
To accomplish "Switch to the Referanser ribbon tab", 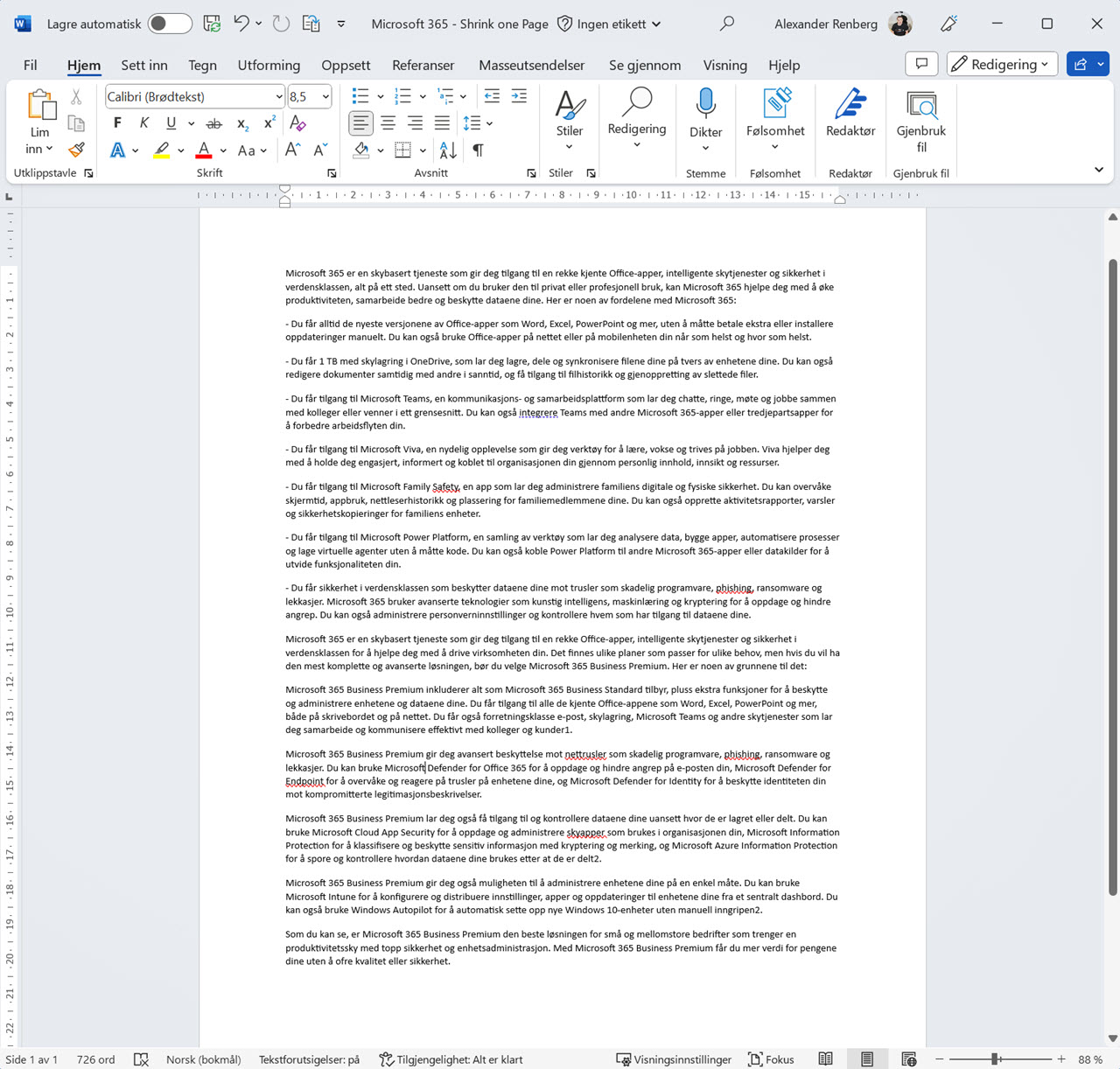I will click(423, 65).
